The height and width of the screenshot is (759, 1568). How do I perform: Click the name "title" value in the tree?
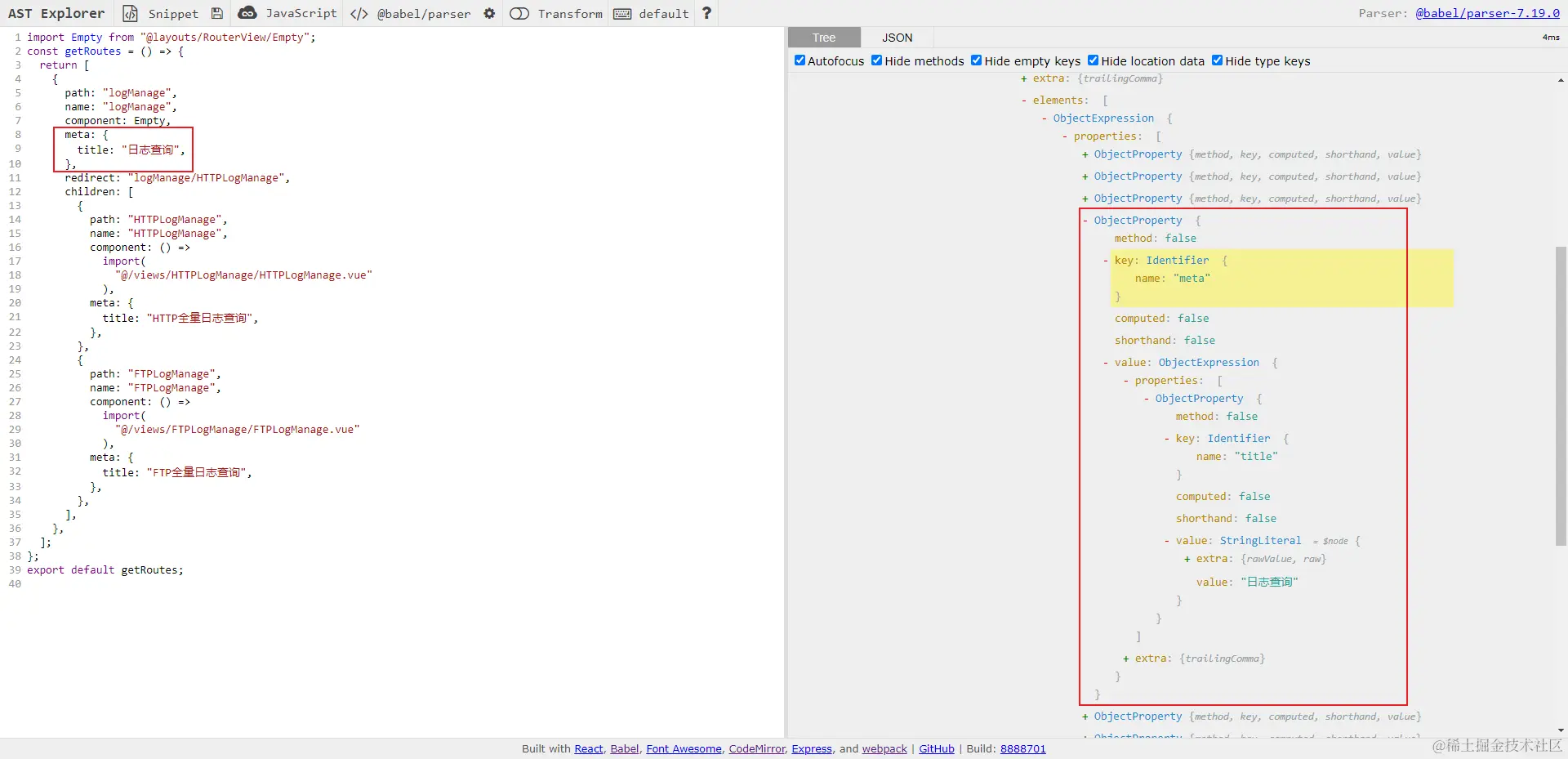(x=1256, y=457)
